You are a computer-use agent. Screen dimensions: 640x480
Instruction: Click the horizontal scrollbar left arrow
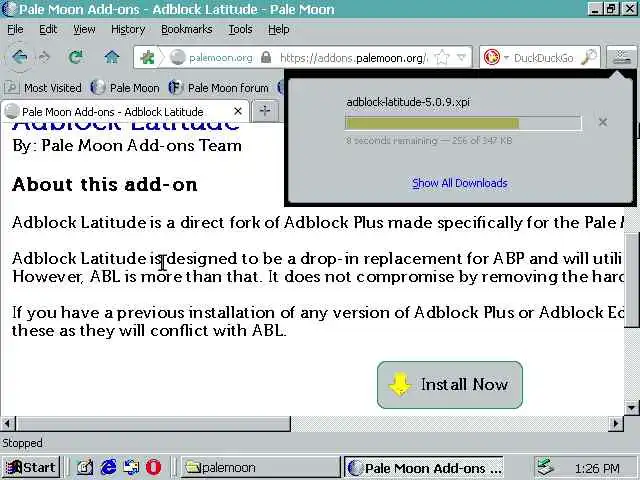[7, 424]
